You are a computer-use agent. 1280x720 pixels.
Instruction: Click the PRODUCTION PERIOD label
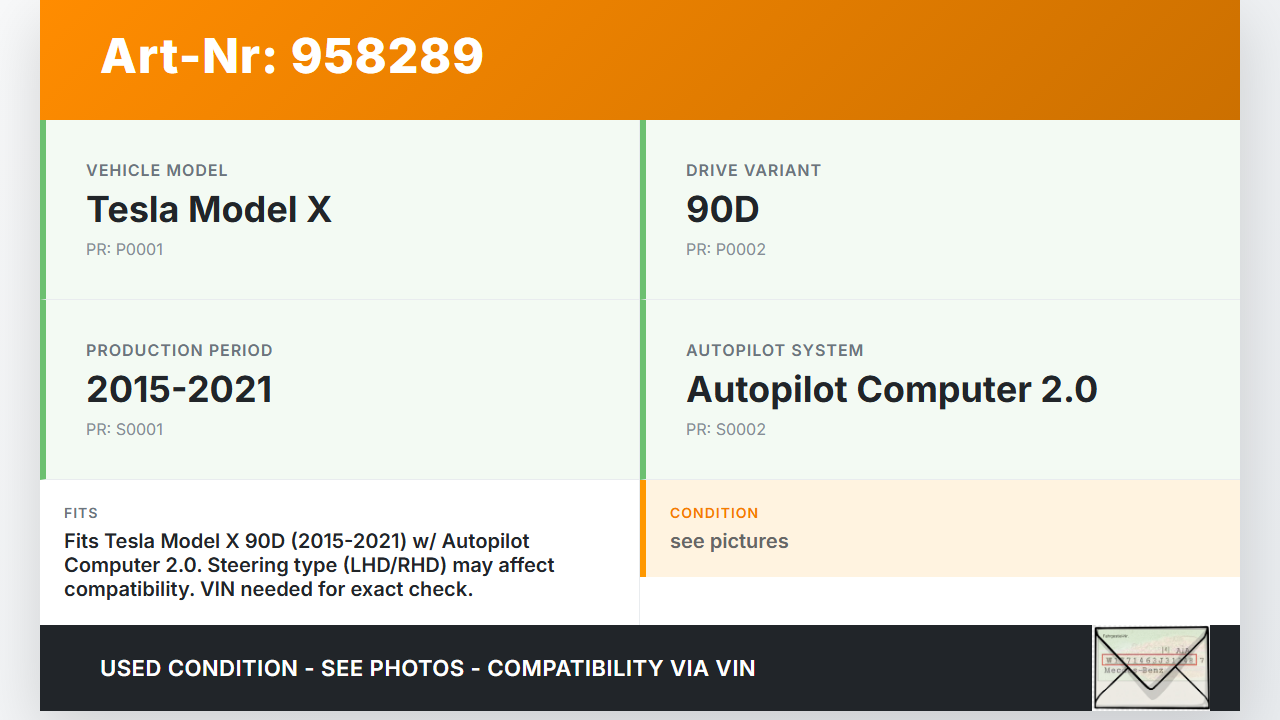[179, 351]
